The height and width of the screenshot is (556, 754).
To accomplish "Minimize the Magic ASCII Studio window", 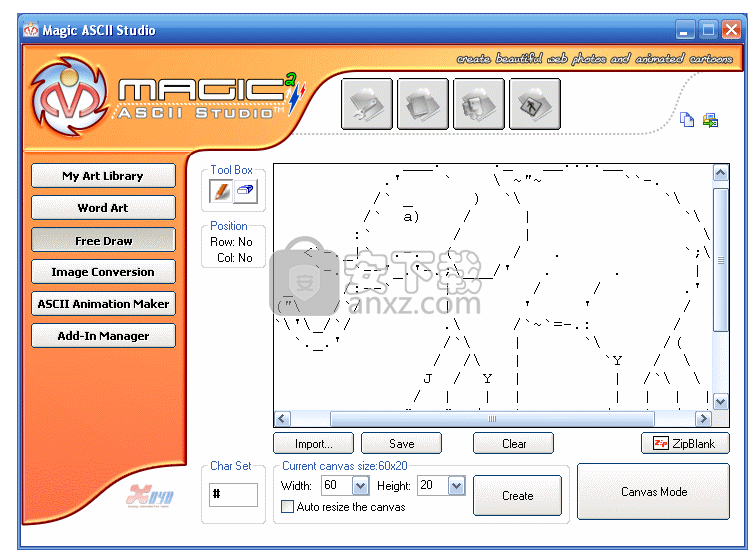I will pyautogui.click(x=684, y=30).
